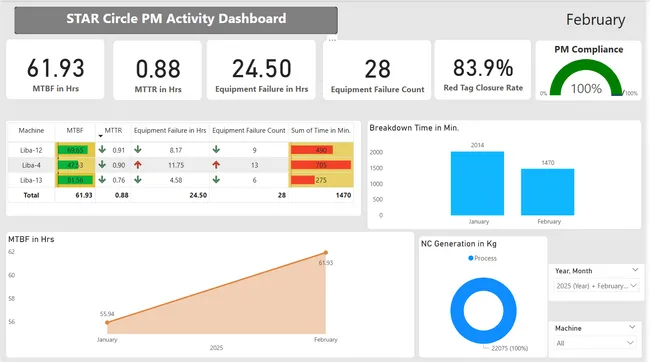Sort table by the MTBF column header

click(x=75, y=130)
